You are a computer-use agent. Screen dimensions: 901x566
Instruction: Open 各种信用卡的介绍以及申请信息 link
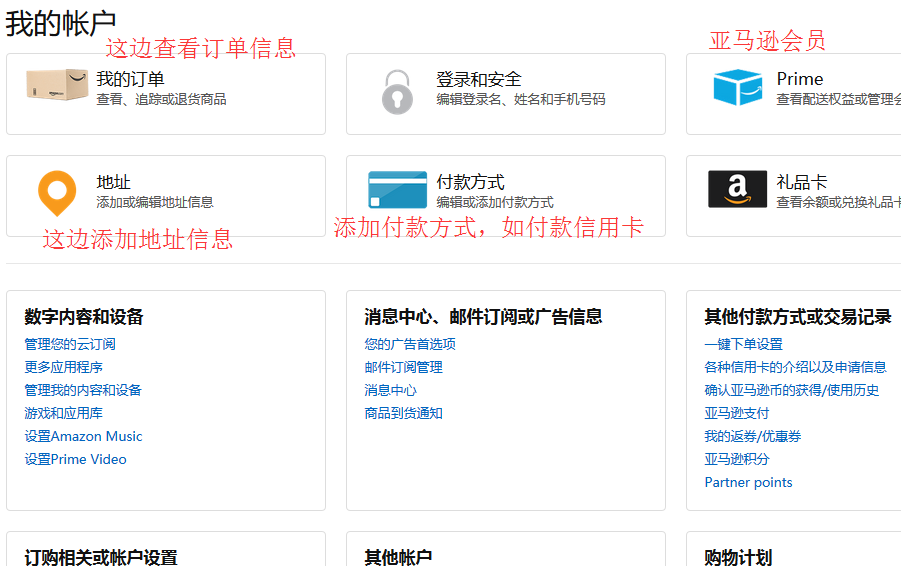(795, 367)
